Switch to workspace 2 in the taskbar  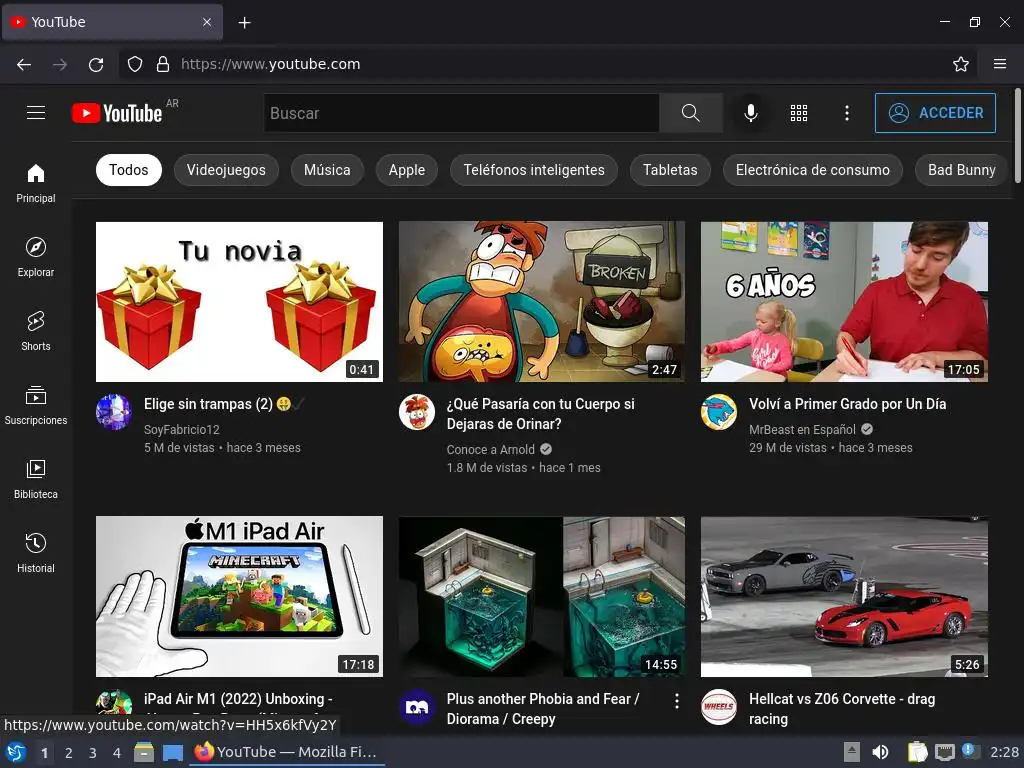69,753
